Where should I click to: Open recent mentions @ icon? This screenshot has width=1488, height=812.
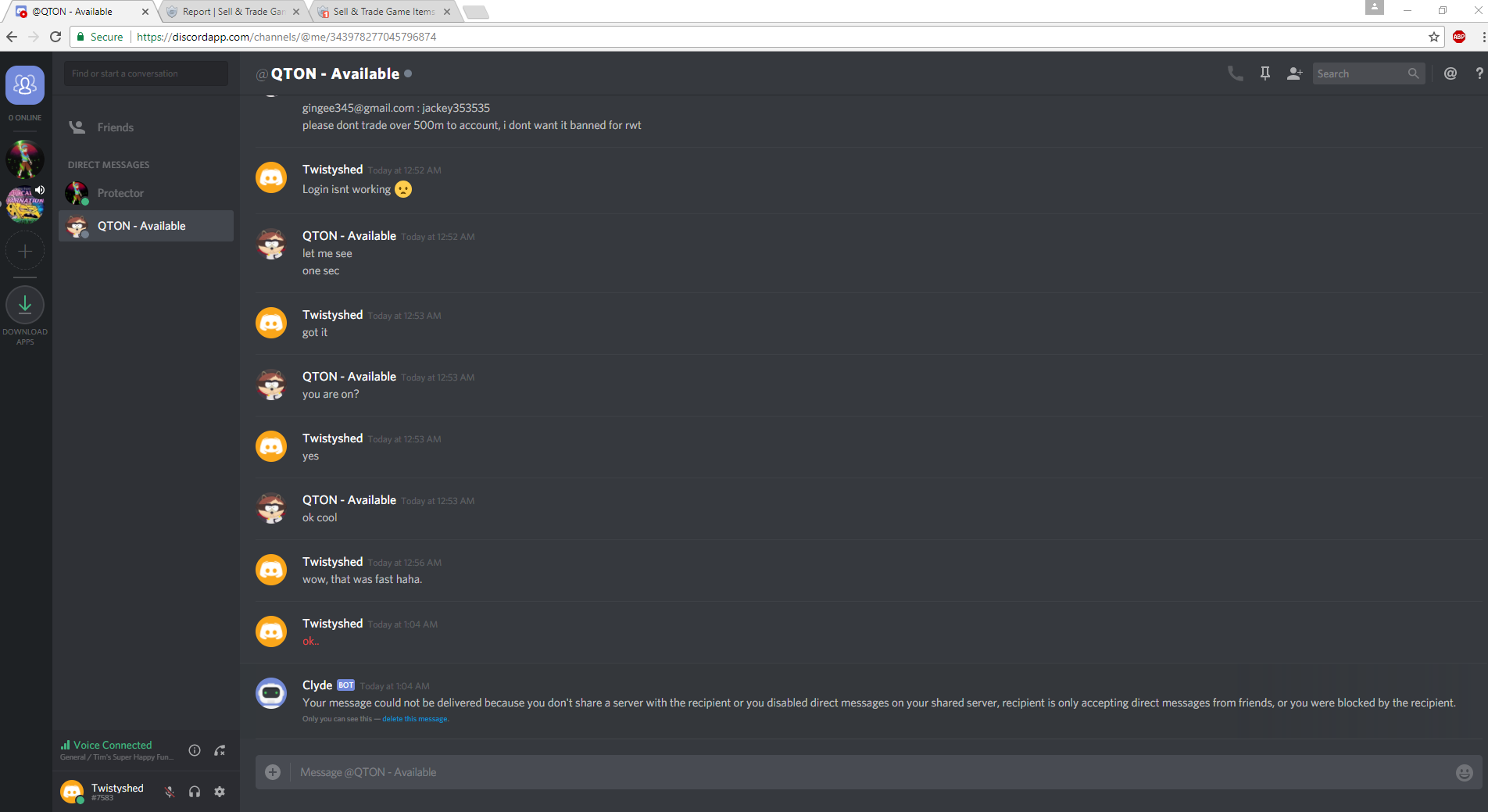click(x=1450, y=73)
